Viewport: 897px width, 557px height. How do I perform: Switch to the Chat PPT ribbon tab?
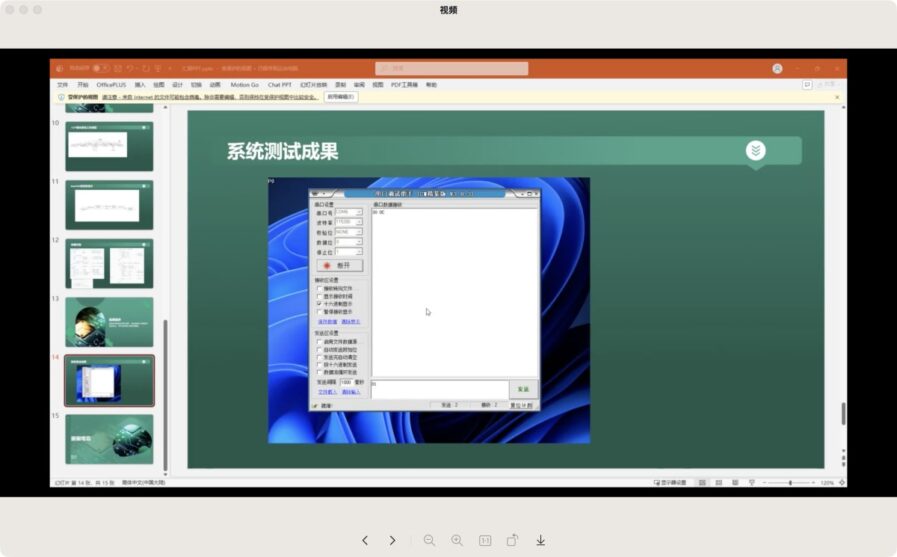click(x=279, y=85)
